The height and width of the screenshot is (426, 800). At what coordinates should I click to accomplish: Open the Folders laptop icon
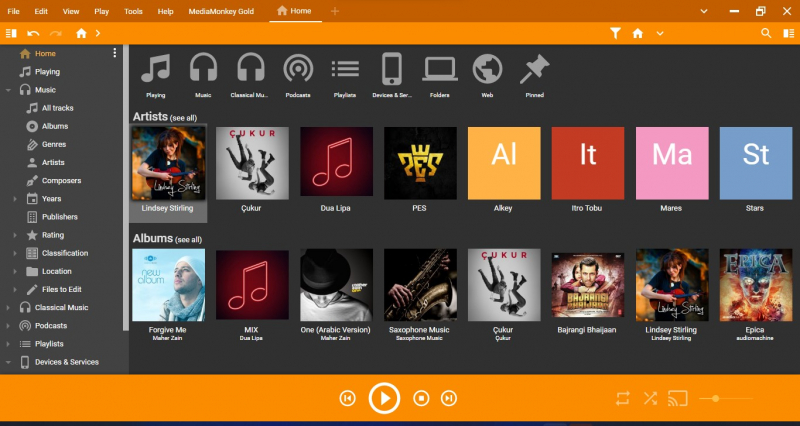click(440, 69)
